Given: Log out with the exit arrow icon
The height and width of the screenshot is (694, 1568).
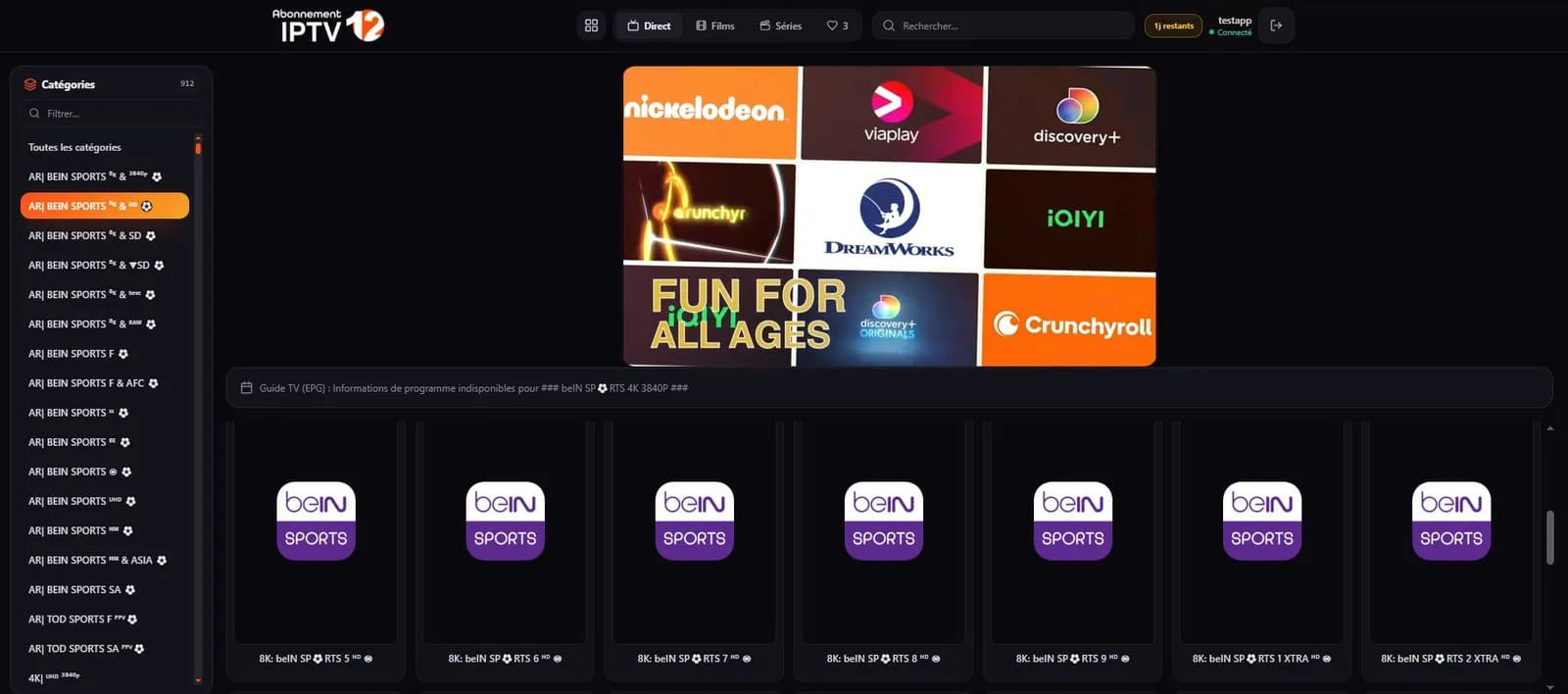Looking at the screenshot, I should [x=1276, y=25].
